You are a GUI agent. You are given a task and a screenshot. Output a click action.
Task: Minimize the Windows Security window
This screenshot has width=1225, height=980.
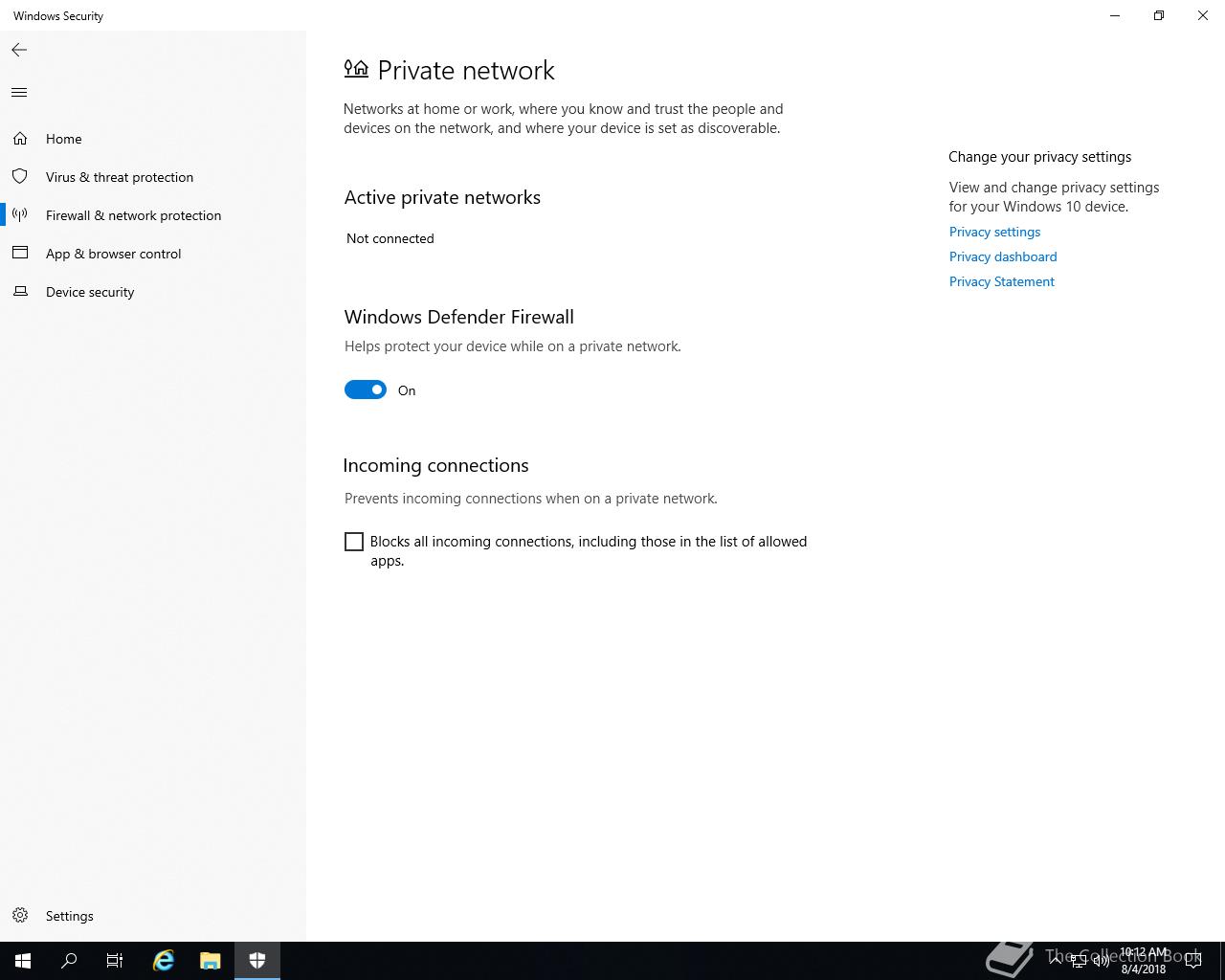coord(1115,15)
